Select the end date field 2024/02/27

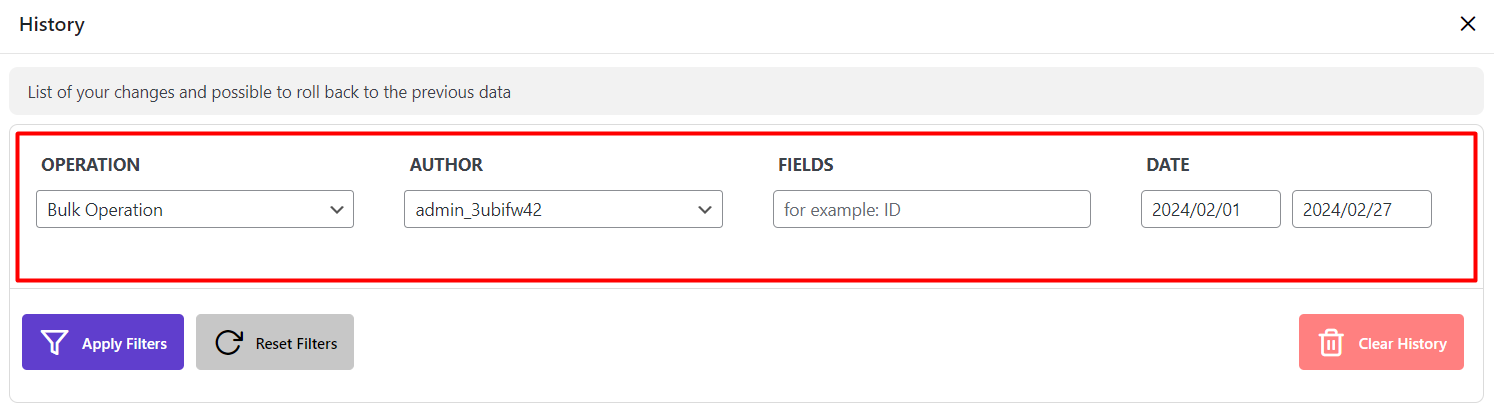1361,210
